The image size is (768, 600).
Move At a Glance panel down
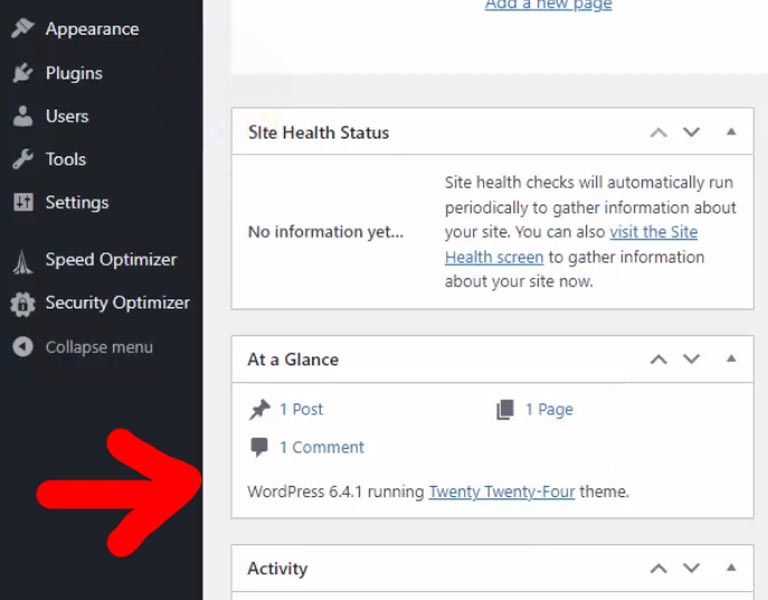pos(692,359)
